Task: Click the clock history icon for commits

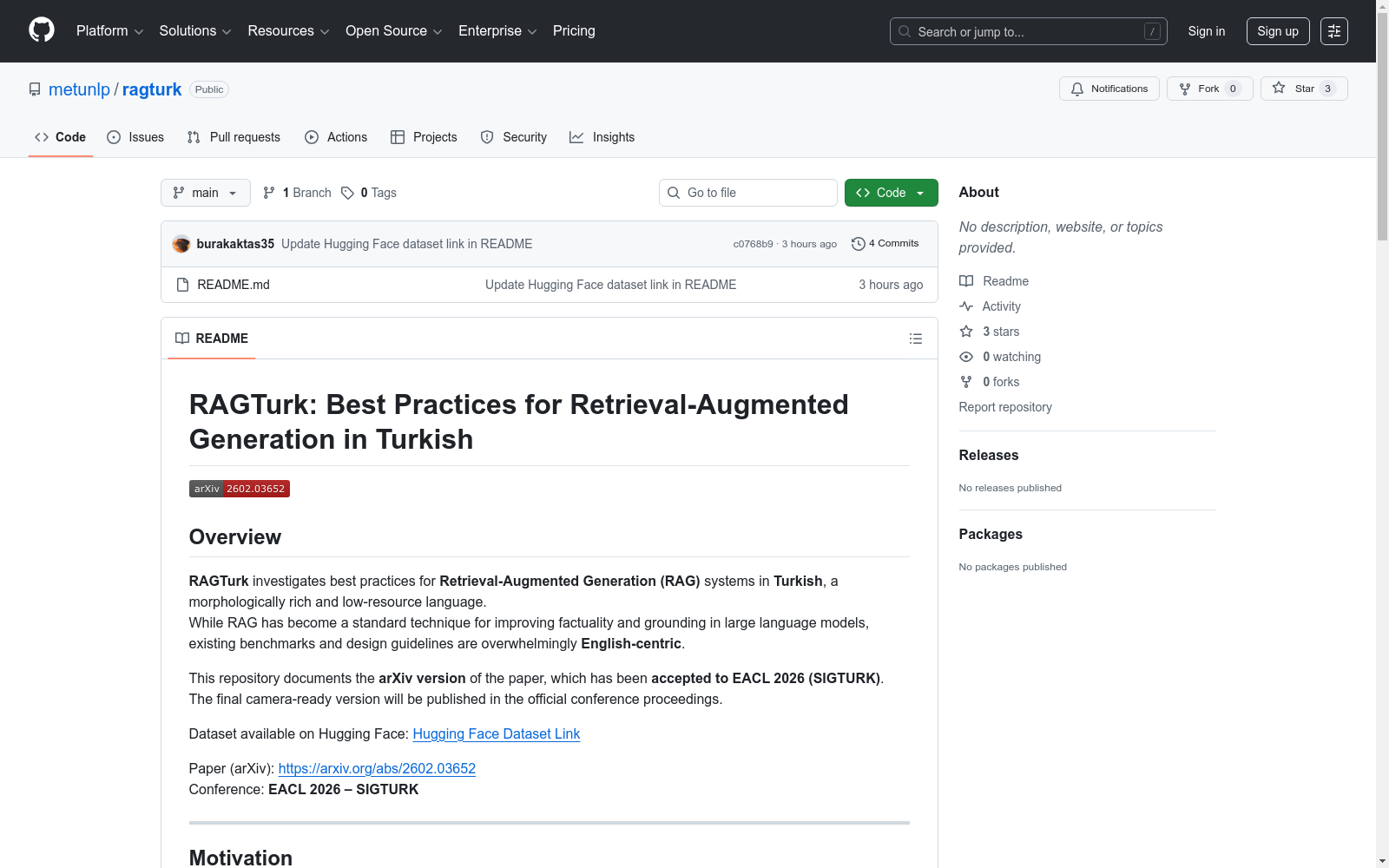Action: (859, 244)
